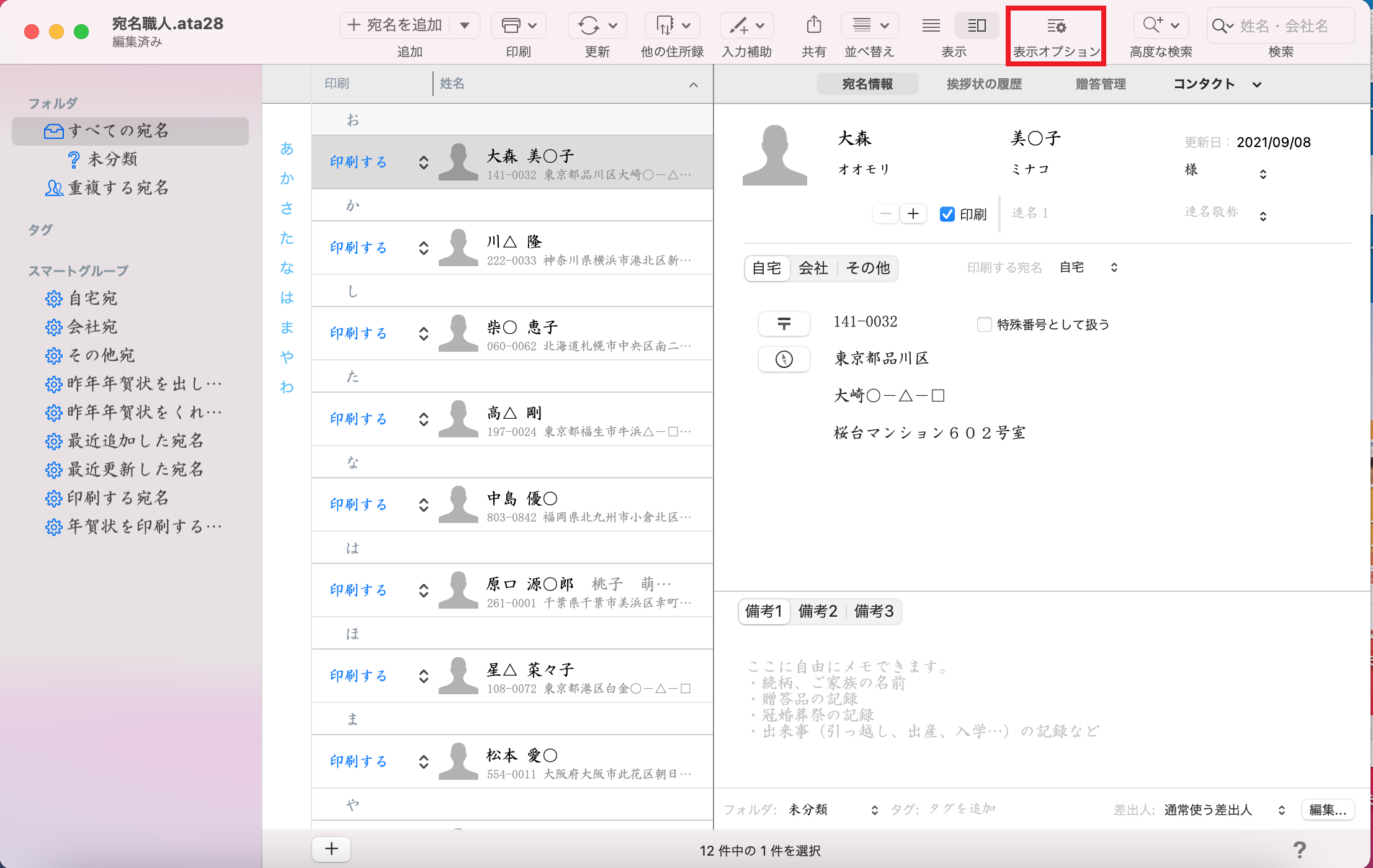This screenshot has width=1373, height=868.
Task: Click the 宛名を追加 add button
Action: 395,25
